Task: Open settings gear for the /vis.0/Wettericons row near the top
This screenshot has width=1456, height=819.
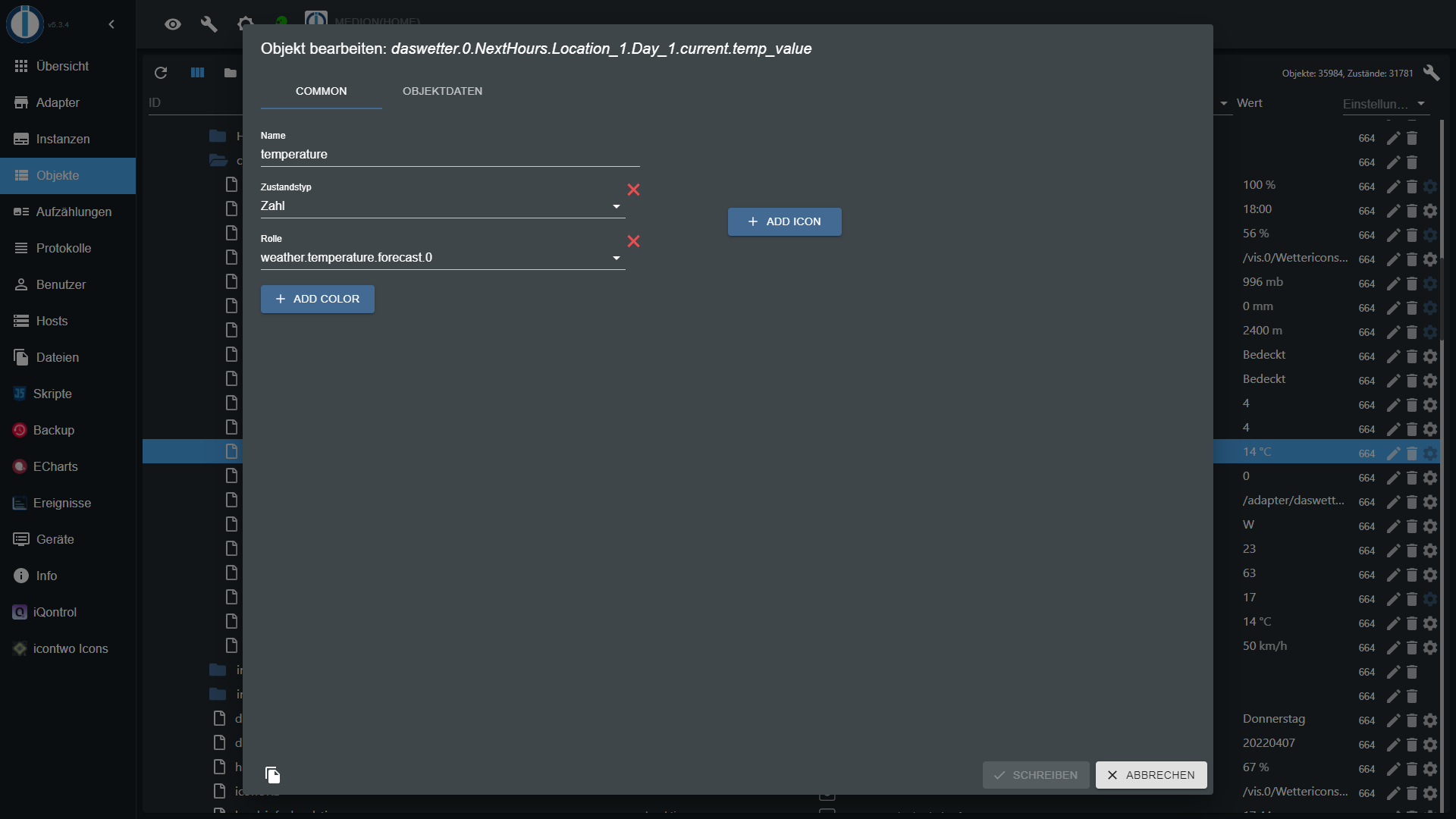Action: pyautogui.click(x=1430, y=259)
